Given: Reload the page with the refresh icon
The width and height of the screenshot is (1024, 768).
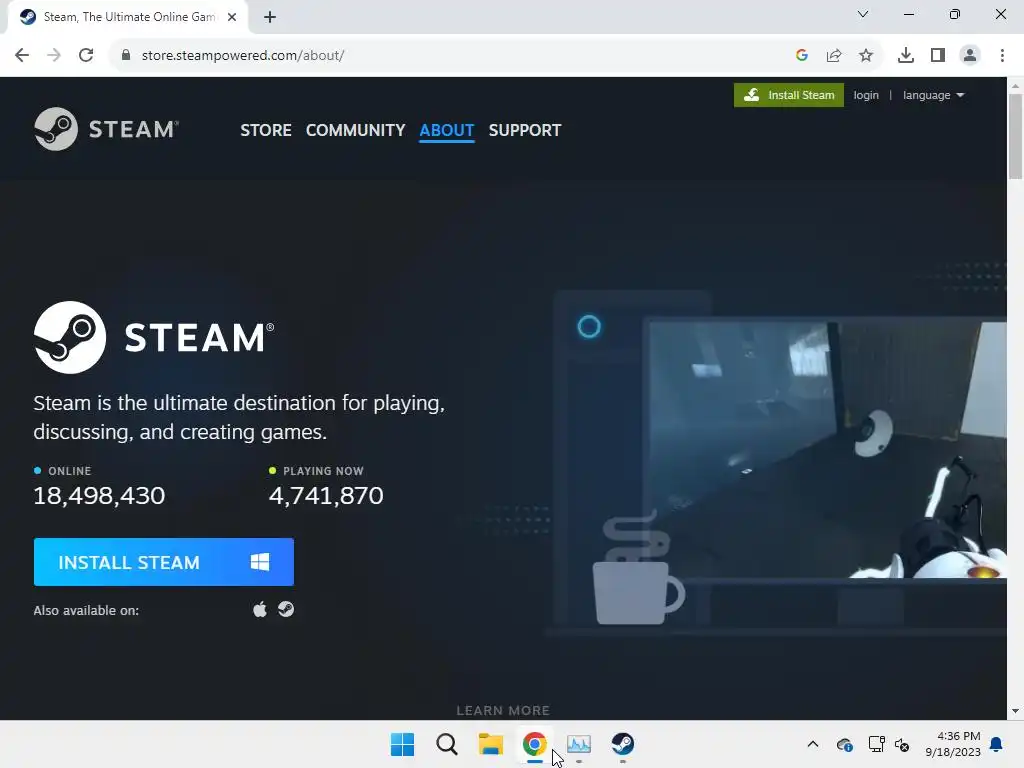Looking at the screenshot, I should point(86,55).
